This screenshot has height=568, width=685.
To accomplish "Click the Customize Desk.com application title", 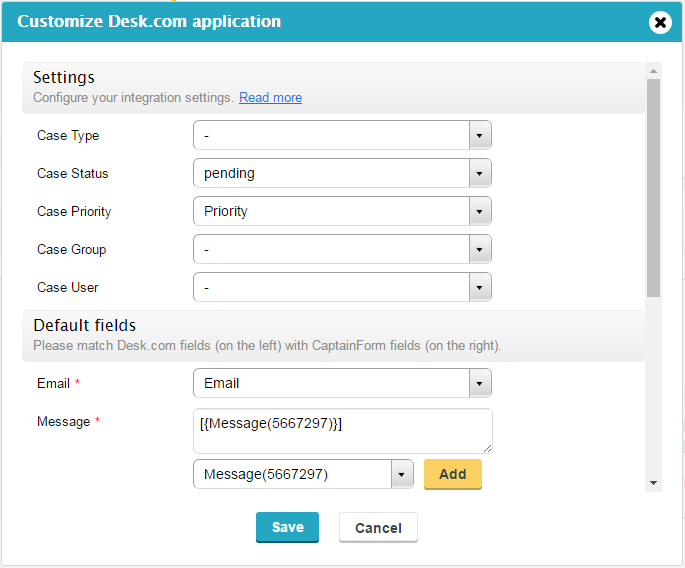I will [149, 21].
